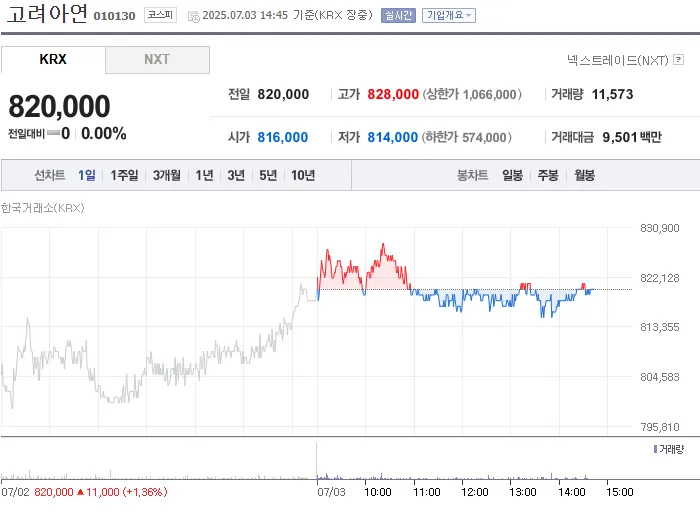Select the 3년 line chart period

point(236,175)
